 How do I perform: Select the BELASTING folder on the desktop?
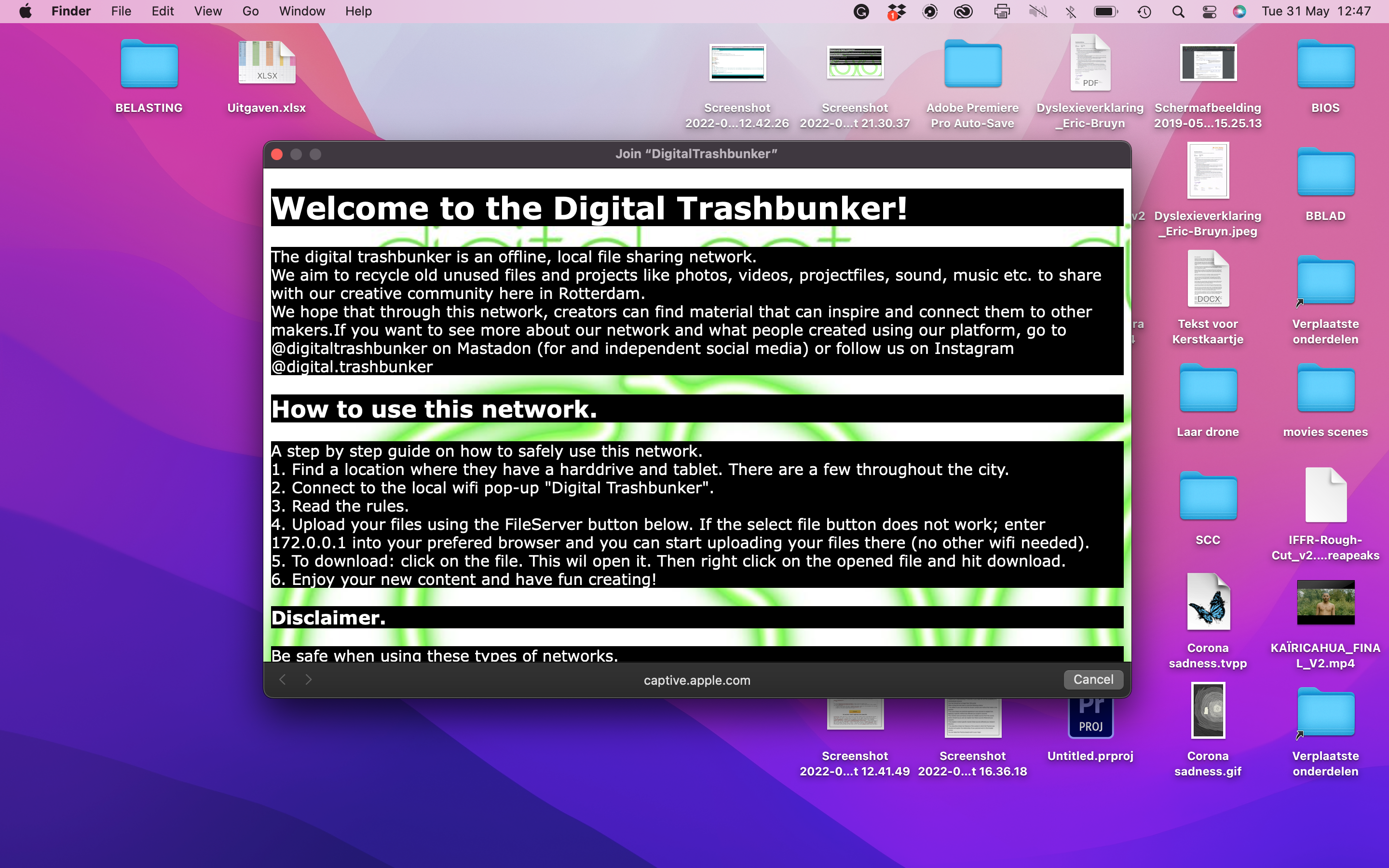149,64
